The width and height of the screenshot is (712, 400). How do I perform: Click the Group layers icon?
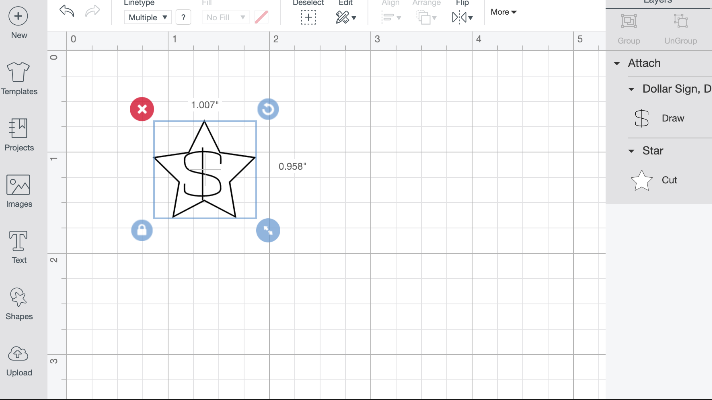pos(629,21)
